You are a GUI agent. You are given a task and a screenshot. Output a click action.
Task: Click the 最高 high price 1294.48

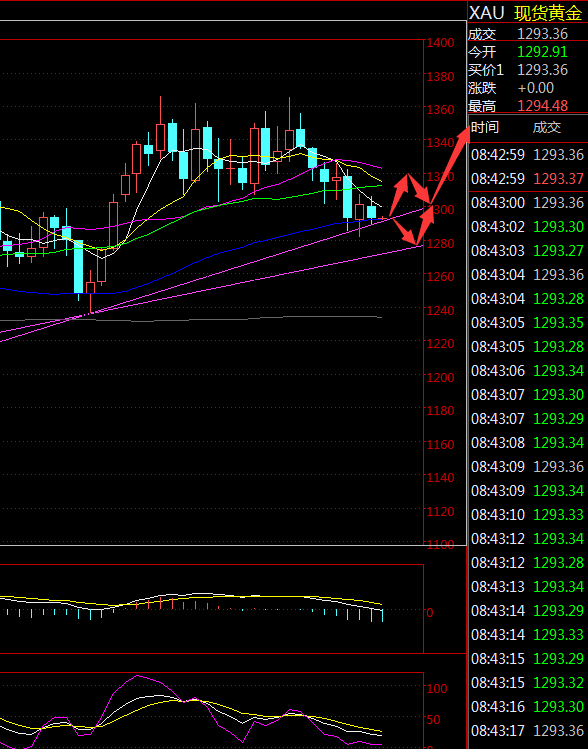point(542,106)
